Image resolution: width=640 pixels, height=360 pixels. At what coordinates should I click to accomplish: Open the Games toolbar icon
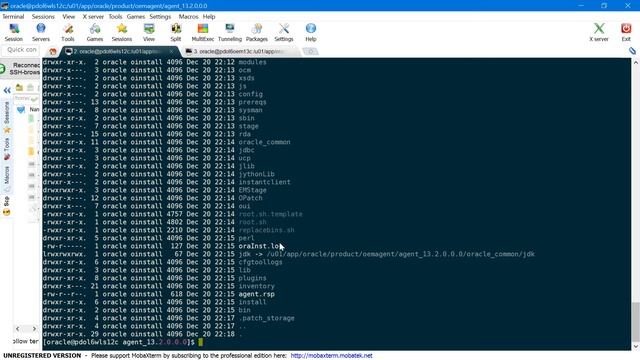(x=95, y=32)
